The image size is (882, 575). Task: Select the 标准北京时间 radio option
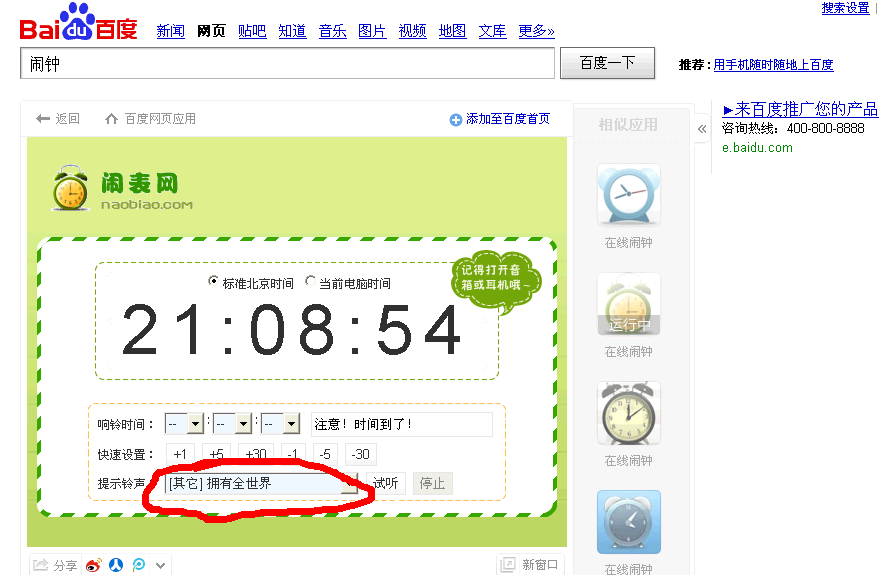point(213,281)
